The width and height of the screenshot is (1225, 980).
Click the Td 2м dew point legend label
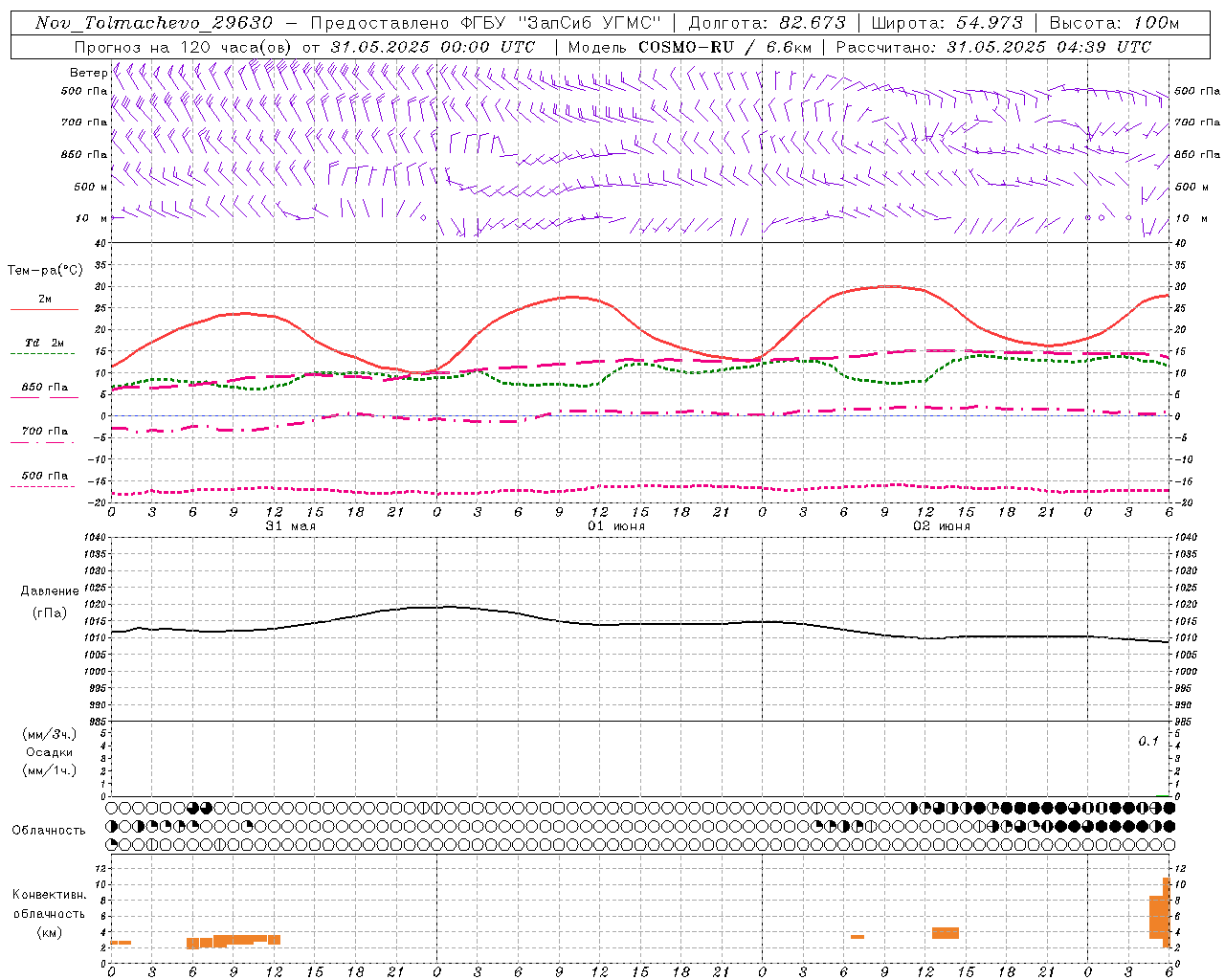pyautogui.click(x=45, y=343)
